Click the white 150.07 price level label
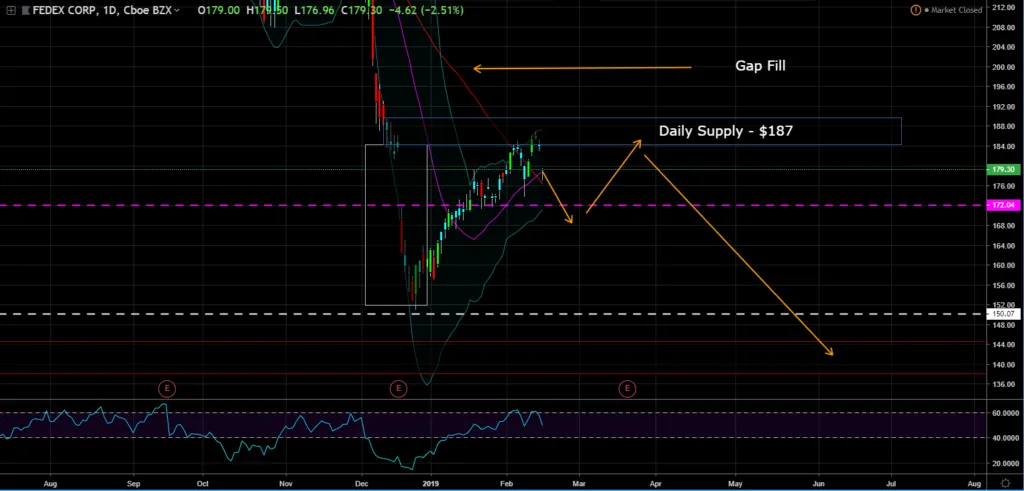Viewport: 1024px width, 491px height. [1002, 314]
